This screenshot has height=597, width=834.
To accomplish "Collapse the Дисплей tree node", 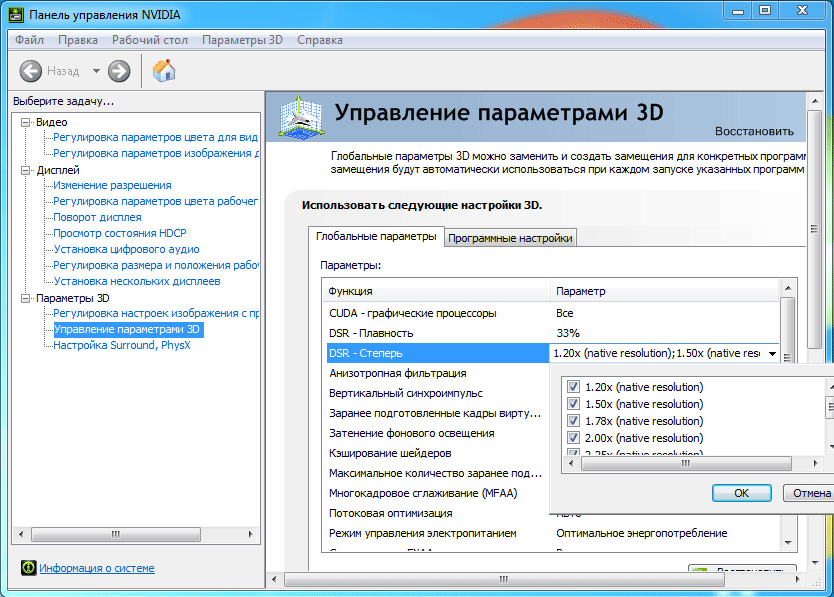I will tap(25, 170).
